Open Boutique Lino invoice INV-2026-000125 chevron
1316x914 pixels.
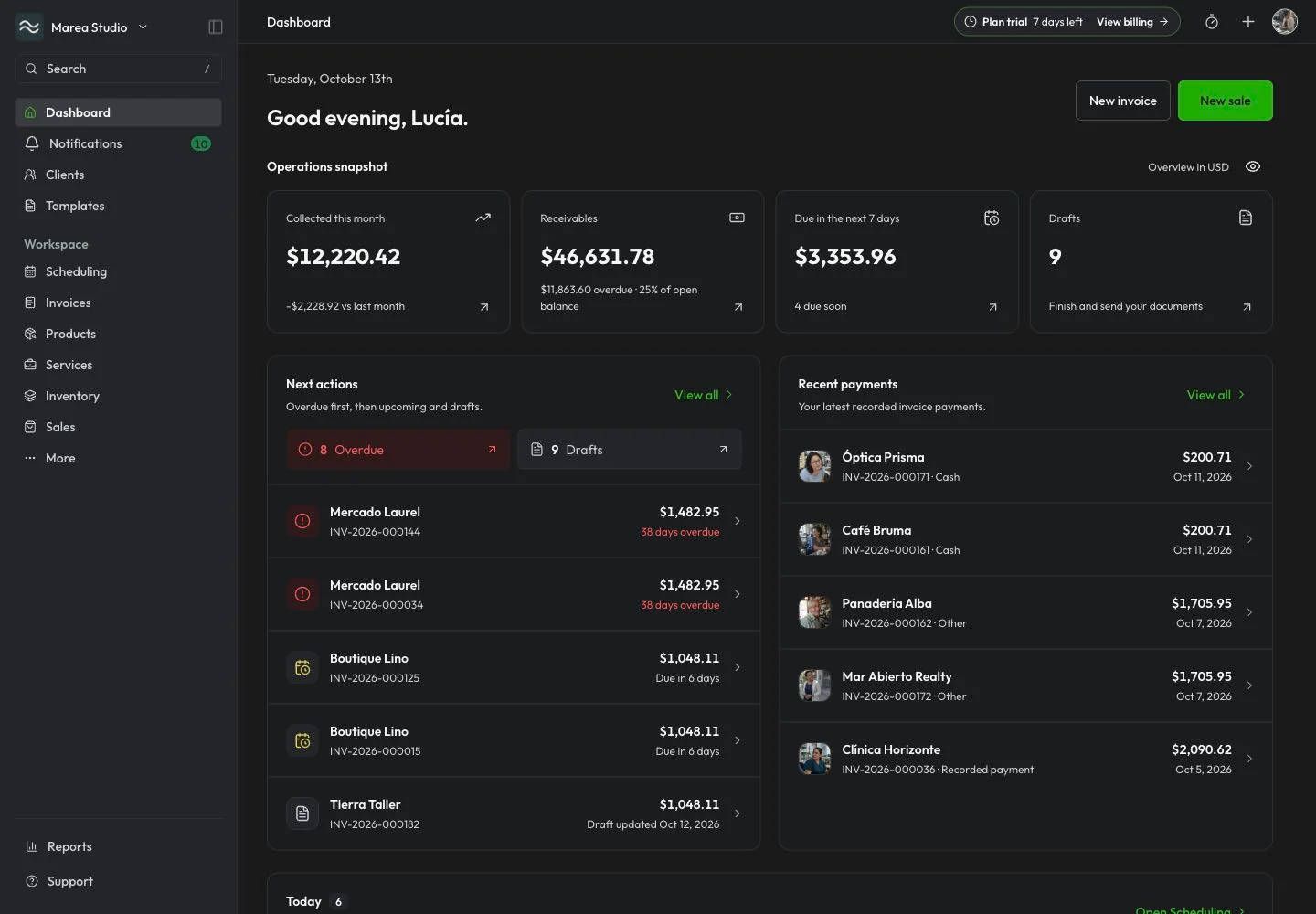tap(738, 667)
